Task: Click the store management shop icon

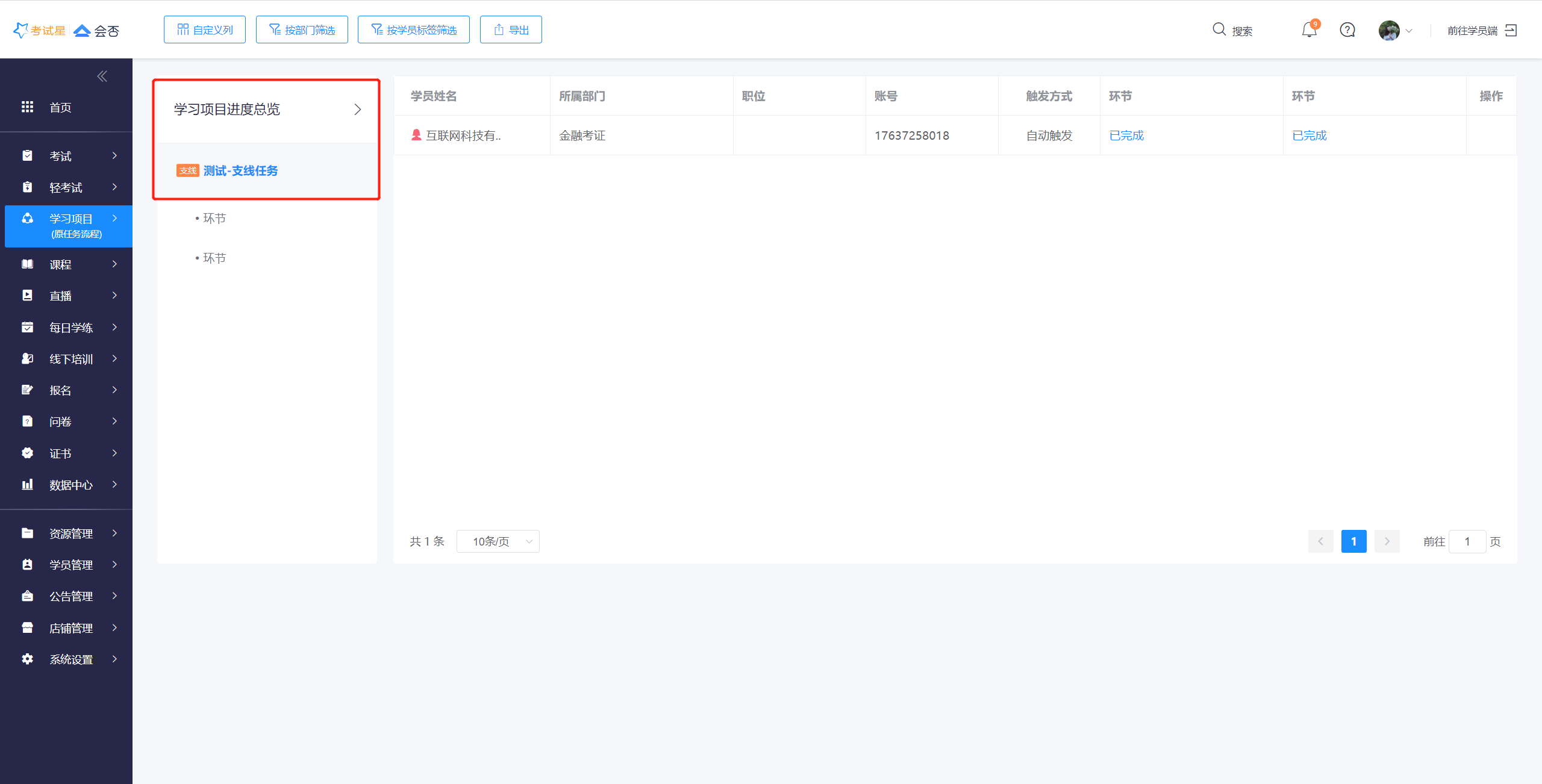Action: pyautogui.click(x=28, y=628)
